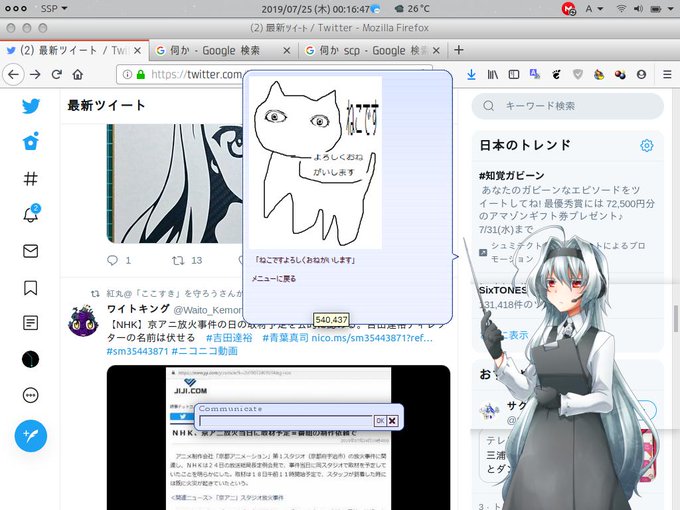The height and width of the screenshot is (510, 680).
Task: Go to Twitter Home house icon
Action: (31, 141)
